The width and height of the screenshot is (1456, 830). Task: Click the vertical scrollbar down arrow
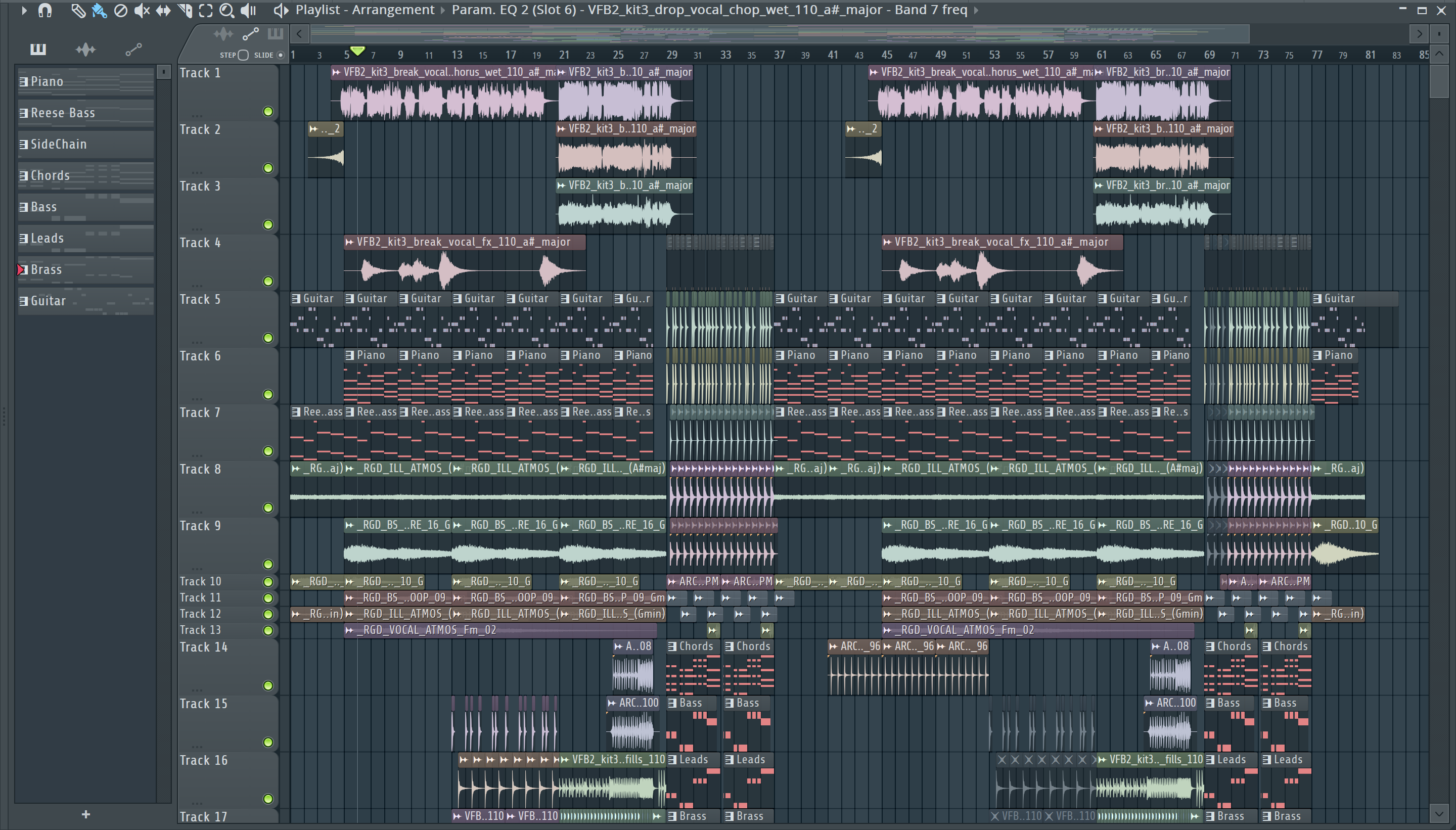point(1439,813)
